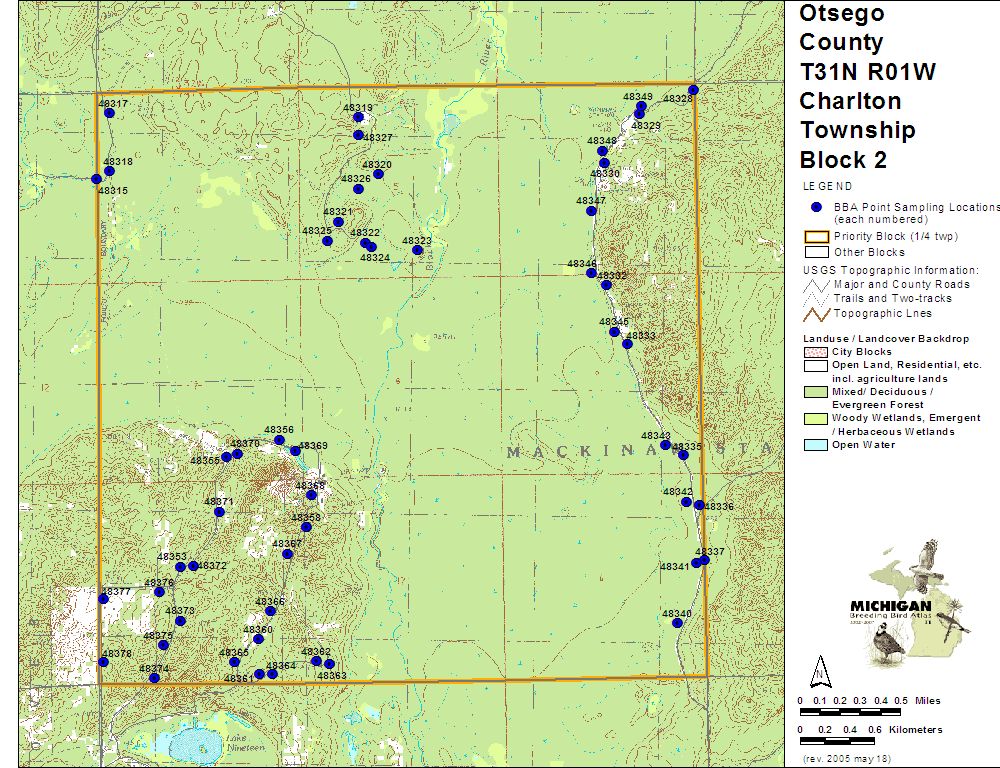
Task: Click sampling point 48371 dot
Action: coord(219,512)
